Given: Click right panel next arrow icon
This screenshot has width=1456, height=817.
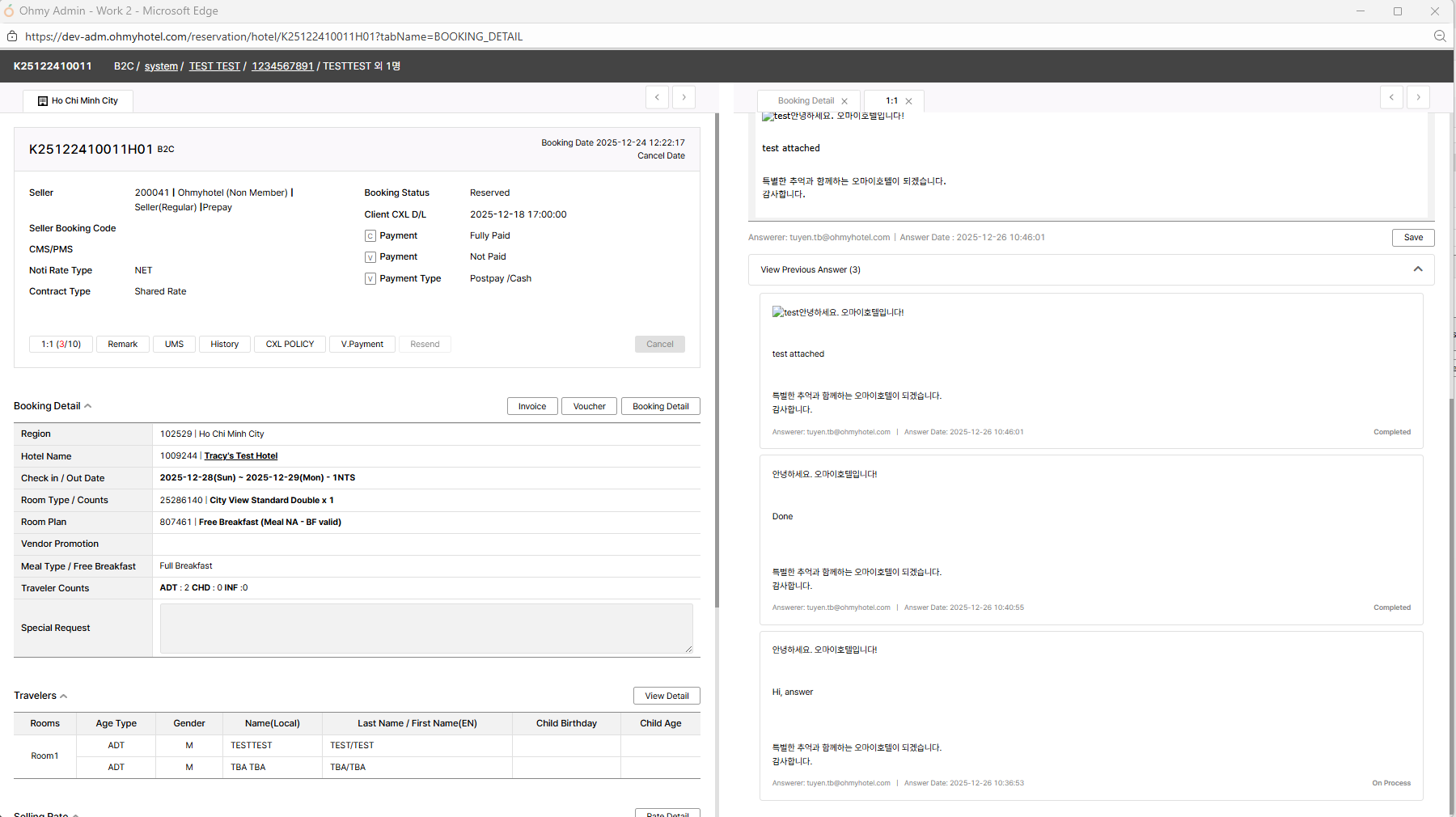Looking at the screenshot, I should [1418, 97].
